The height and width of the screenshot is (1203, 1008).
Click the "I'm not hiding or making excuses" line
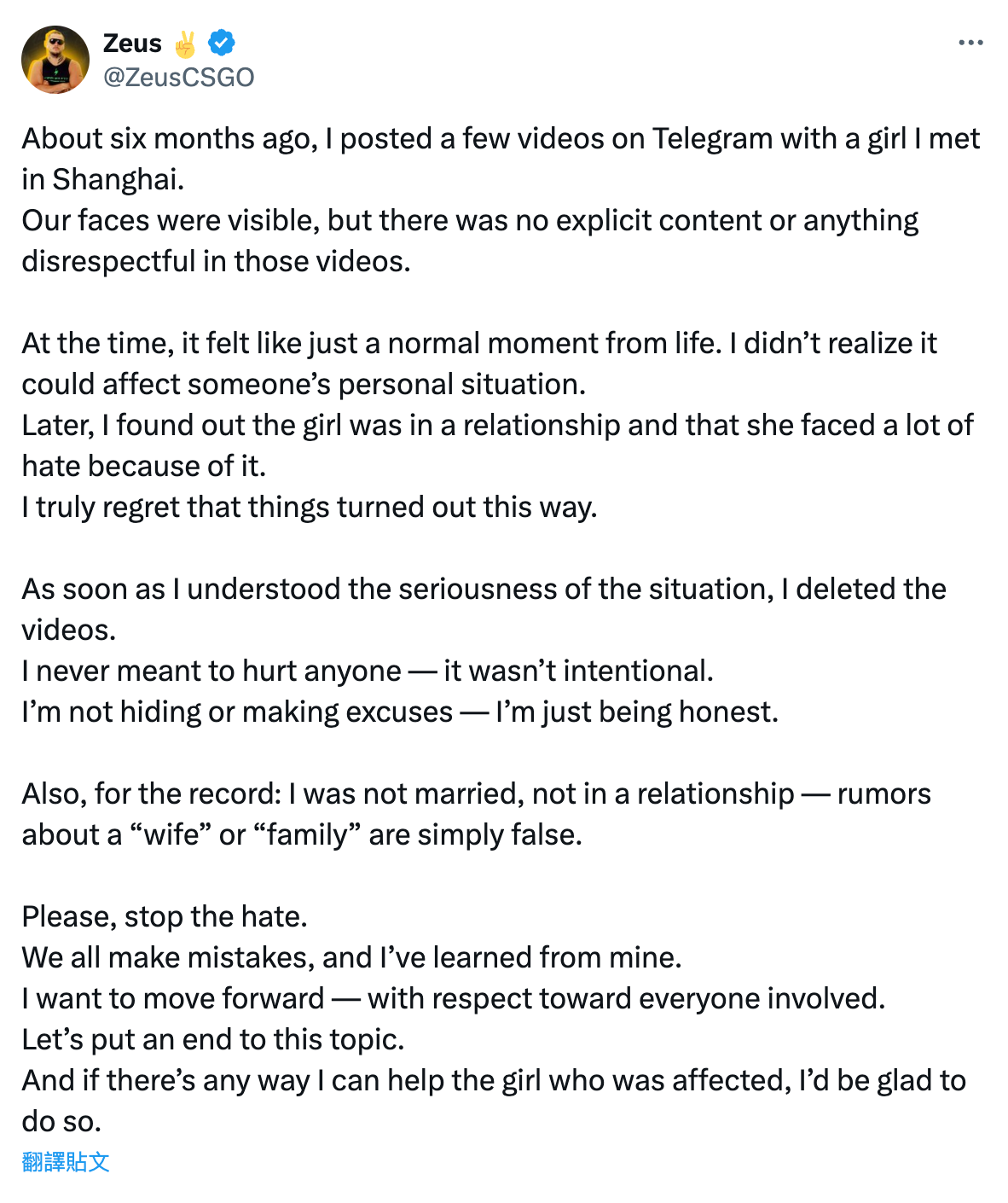[400, 712]
